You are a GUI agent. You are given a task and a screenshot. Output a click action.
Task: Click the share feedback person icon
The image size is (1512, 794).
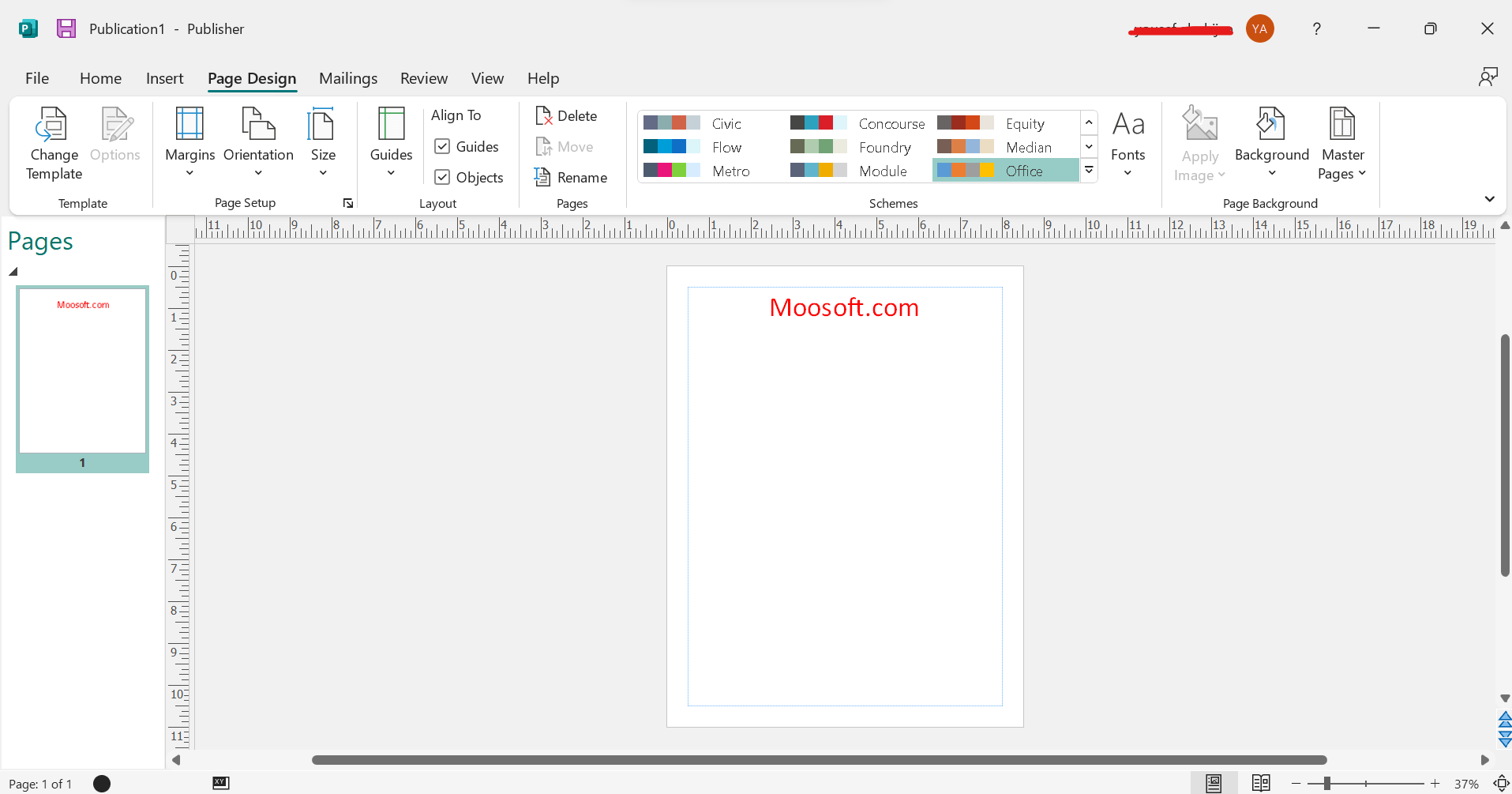coord(1488,77)
